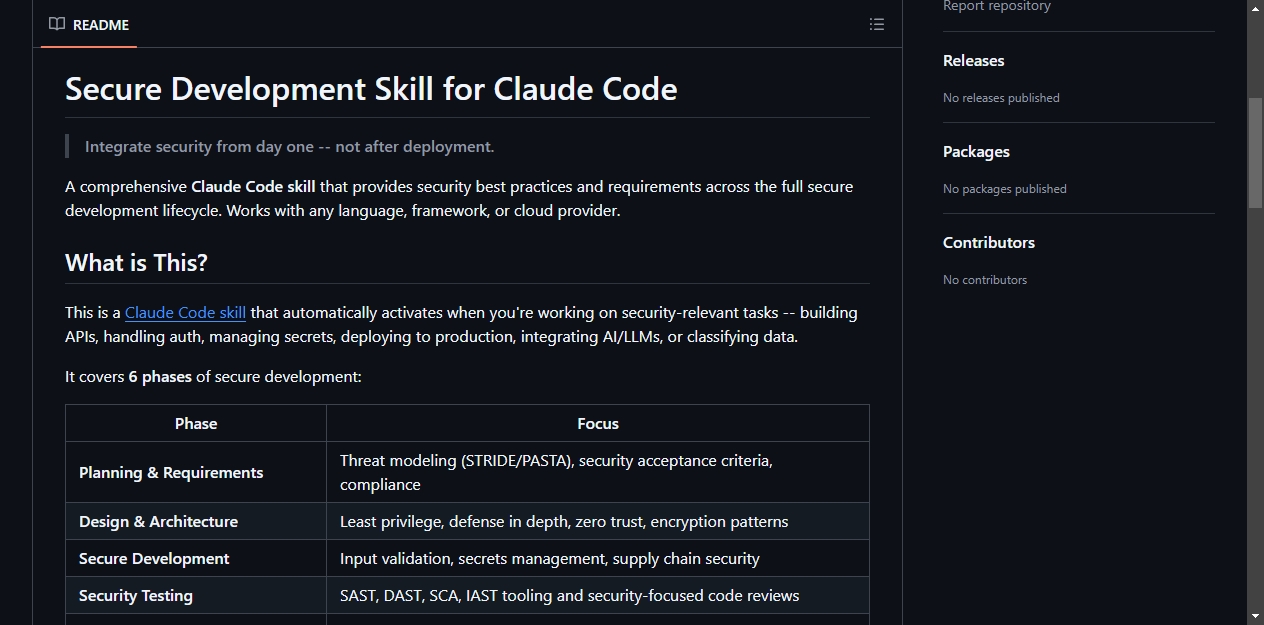The image size is (1264, 625).
Task: Open the Contributors section heading
Action: pyautogui.click(x=989, y=243)
